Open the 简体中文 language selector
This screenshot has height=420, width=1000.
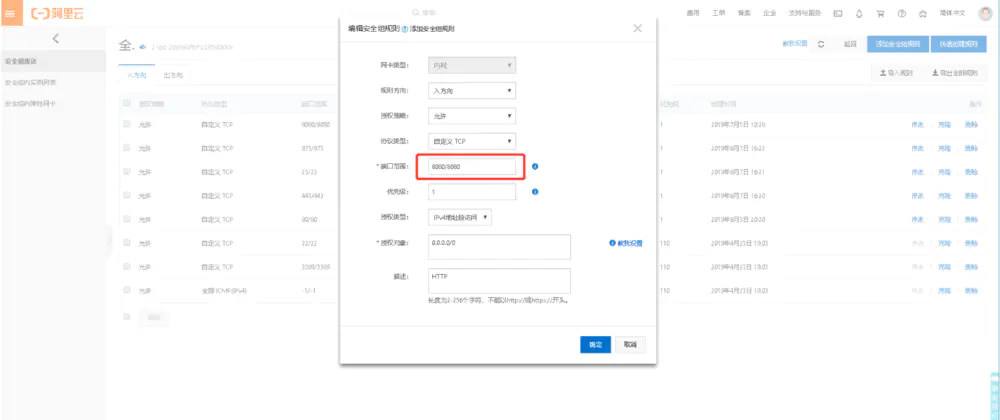point(953,13)
